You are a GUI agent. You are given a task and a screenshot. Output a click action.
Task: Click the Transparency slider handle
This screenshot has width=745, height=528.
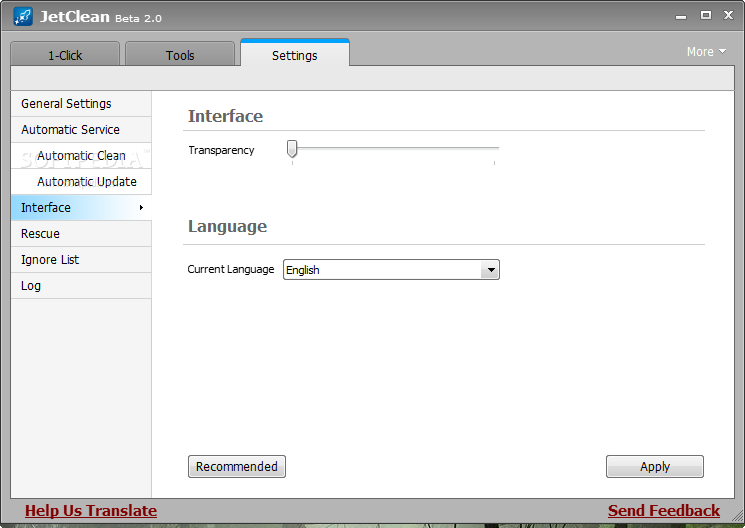[292, 149]
